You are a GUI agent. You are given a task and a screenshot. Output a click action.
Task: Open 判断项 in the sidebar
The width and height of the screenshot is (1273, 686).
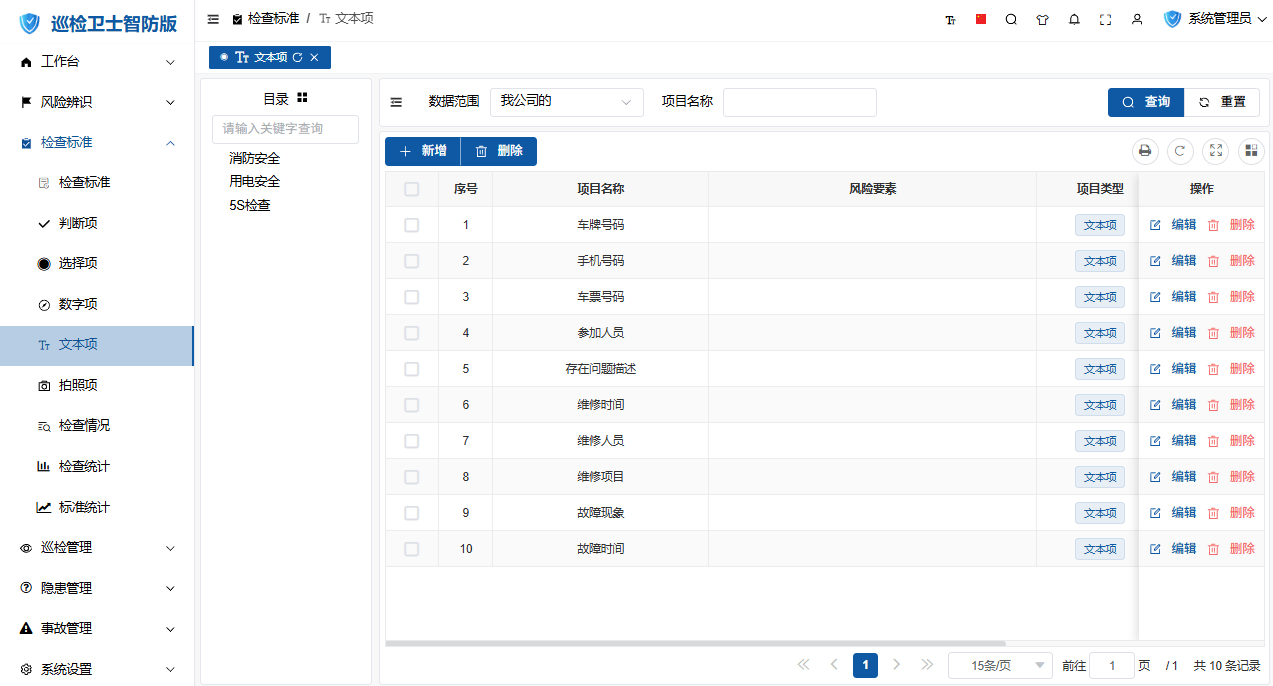[x=97, y=224]
